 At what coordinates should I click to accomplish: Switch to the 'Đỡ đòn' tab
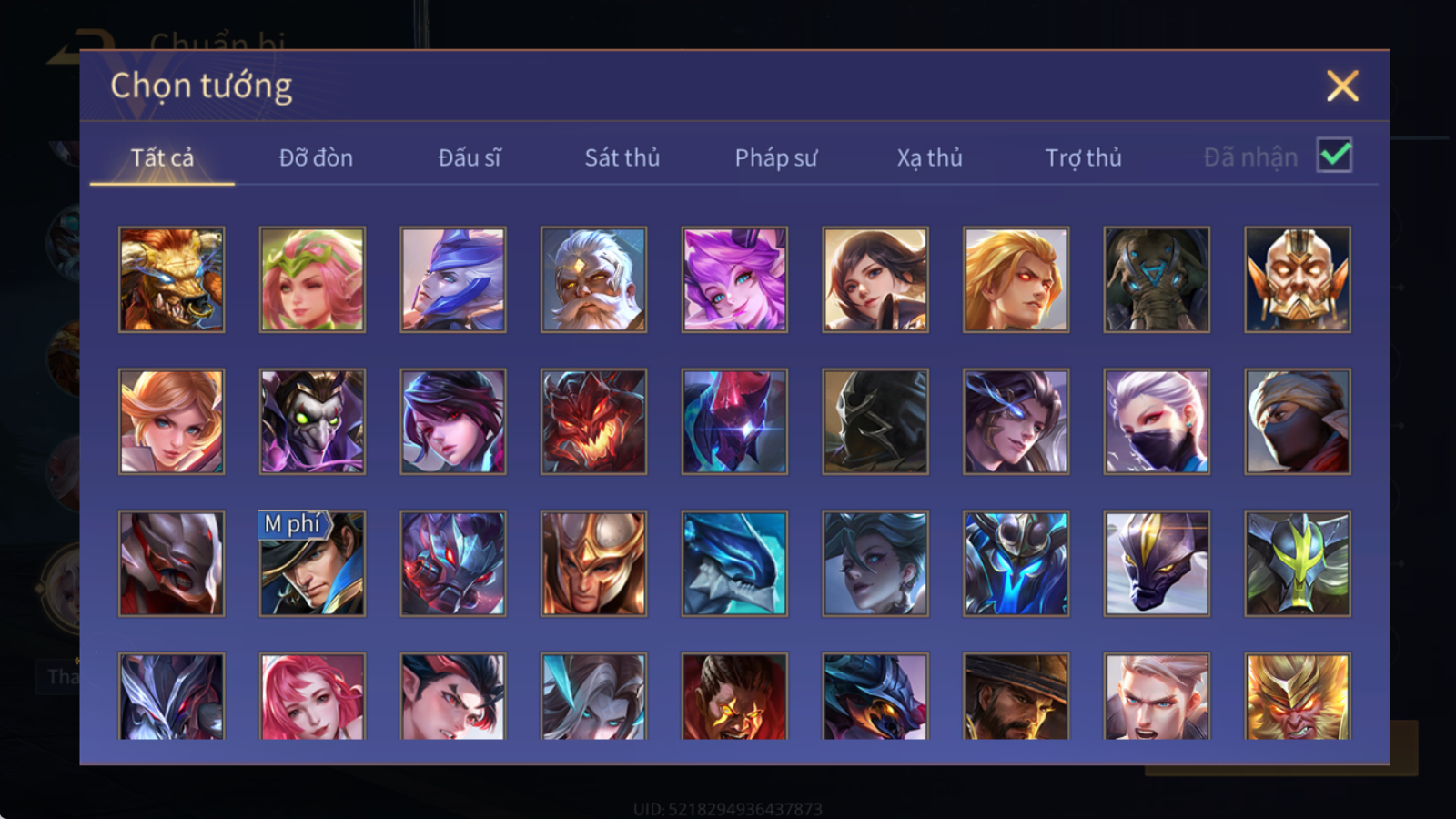tap(316, 157)
